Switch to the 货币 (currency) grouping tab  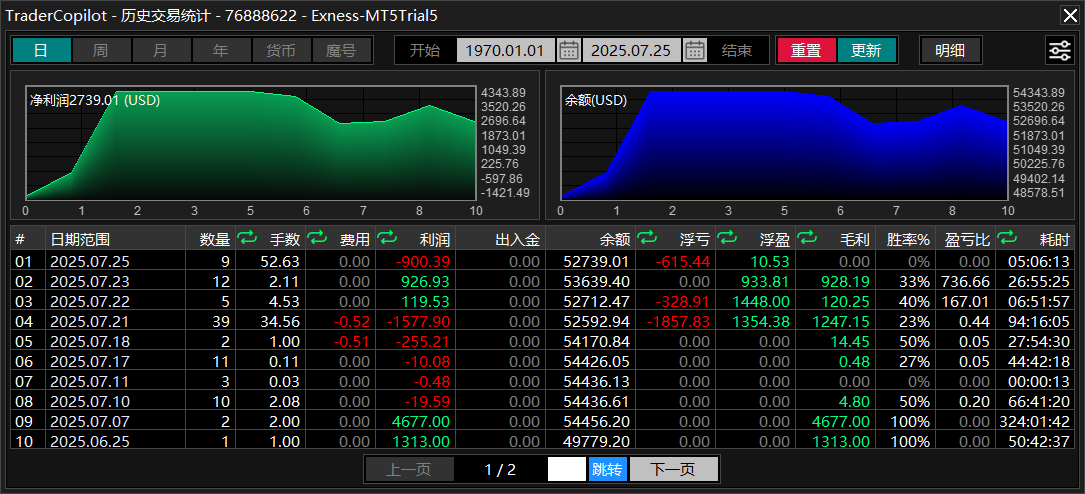coord(281,51)
